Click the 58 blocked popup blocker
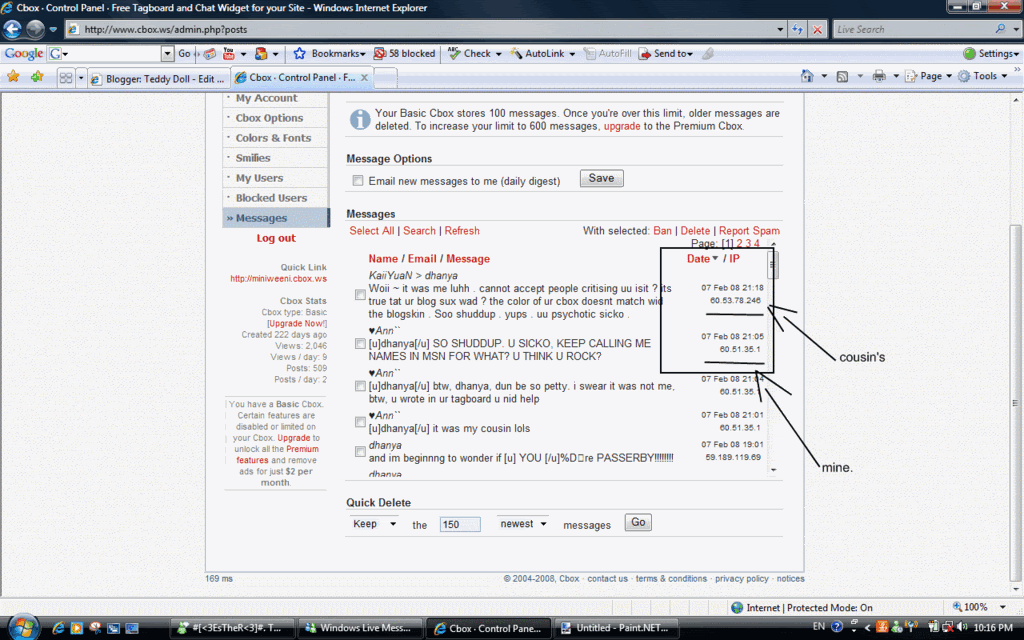The image size is (1024, 640). [404, 54]
